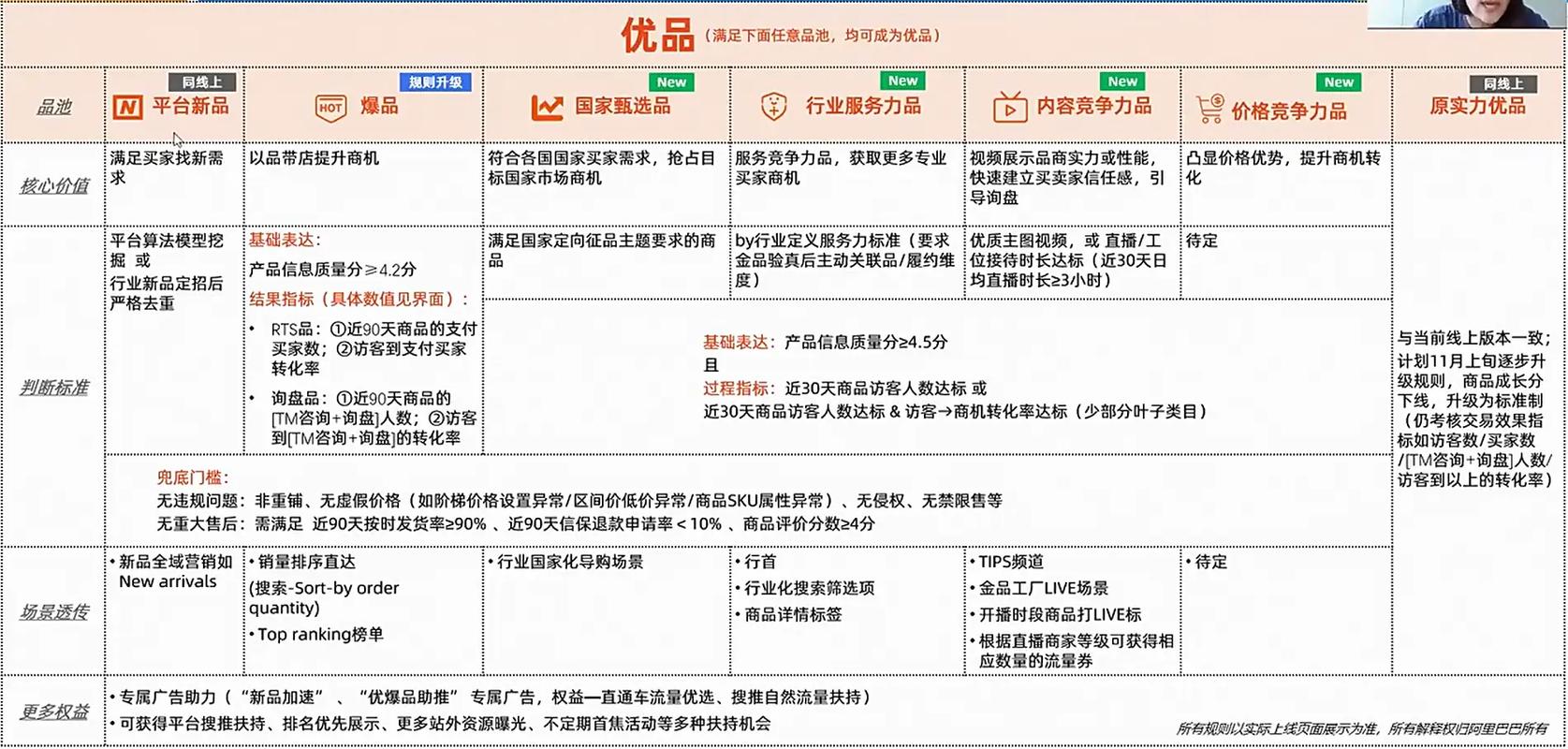The height and width of the screenshot is (749, 1568).
Task: Click the 结果指标（具体数值见界面） heading
Action: 359,300
